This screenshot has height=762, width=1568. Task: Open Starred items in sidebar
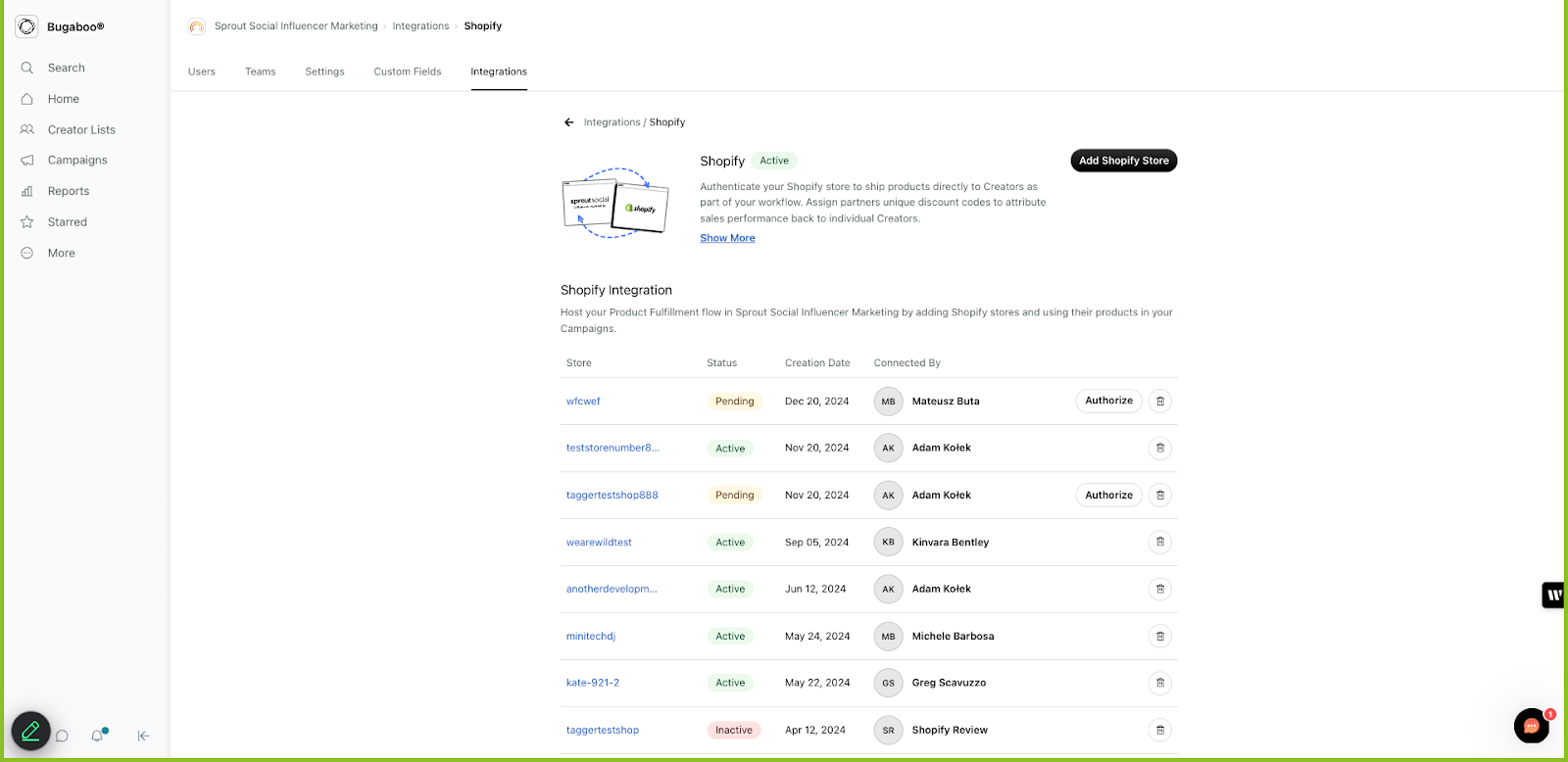(x=67, y=222)
